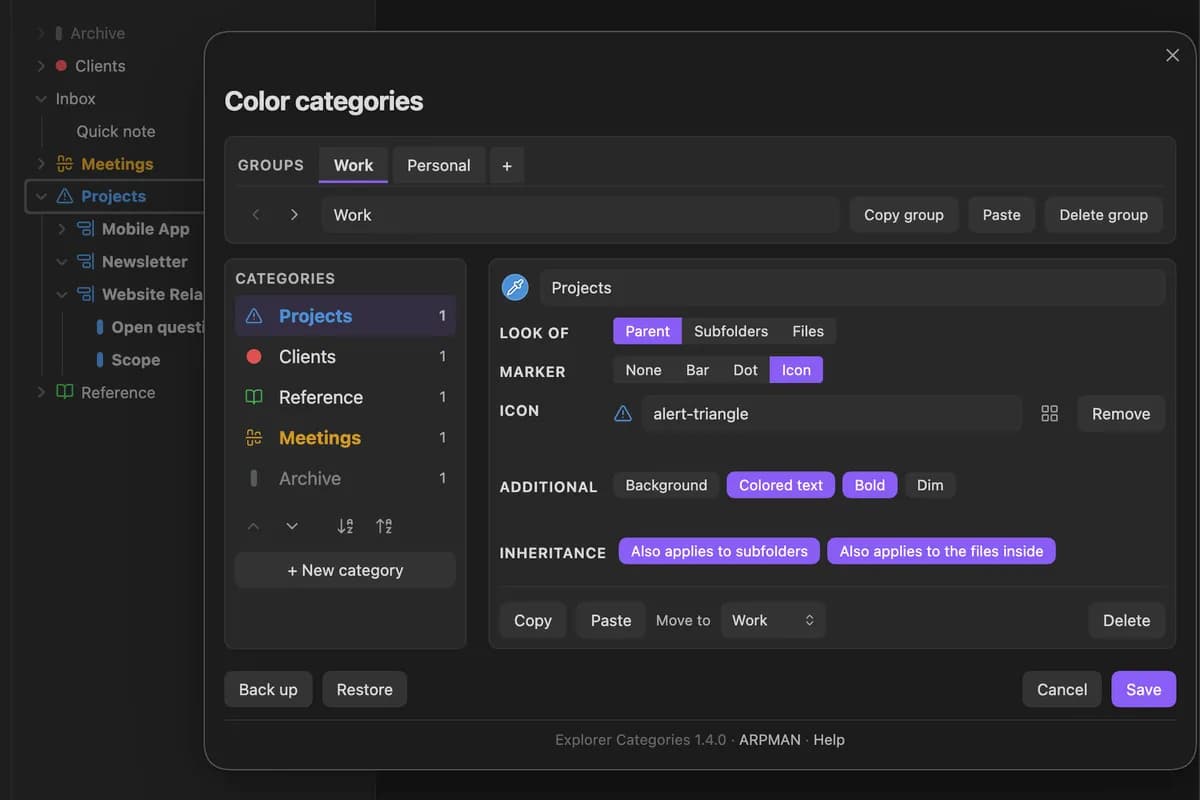Click the alert-triangle icon preview in ICON row

[623, 414]
